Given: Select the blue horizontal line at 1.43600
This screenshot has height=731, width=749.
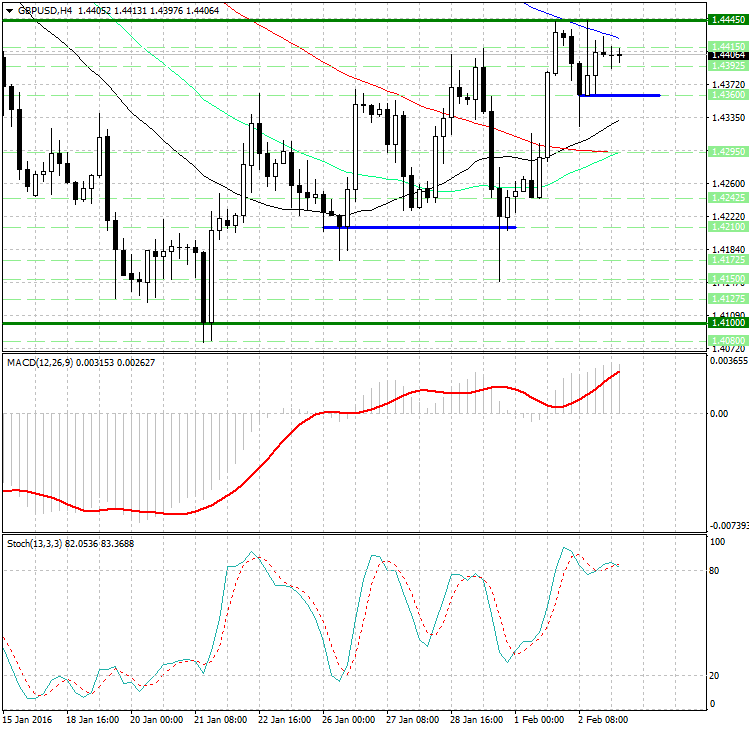Looking at the screenshot, I should (619, 96).
